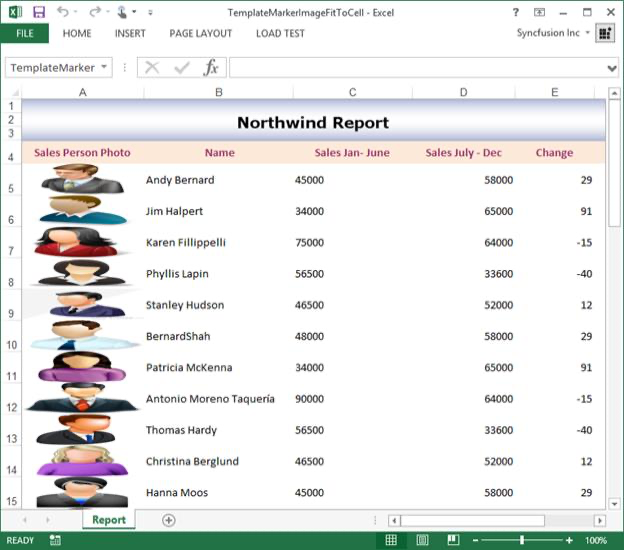Image resolution: width=624 pixels, height=550 pixels.
Task: Open the Name Box dropdown arrow
Action: (x=105, y=68)
